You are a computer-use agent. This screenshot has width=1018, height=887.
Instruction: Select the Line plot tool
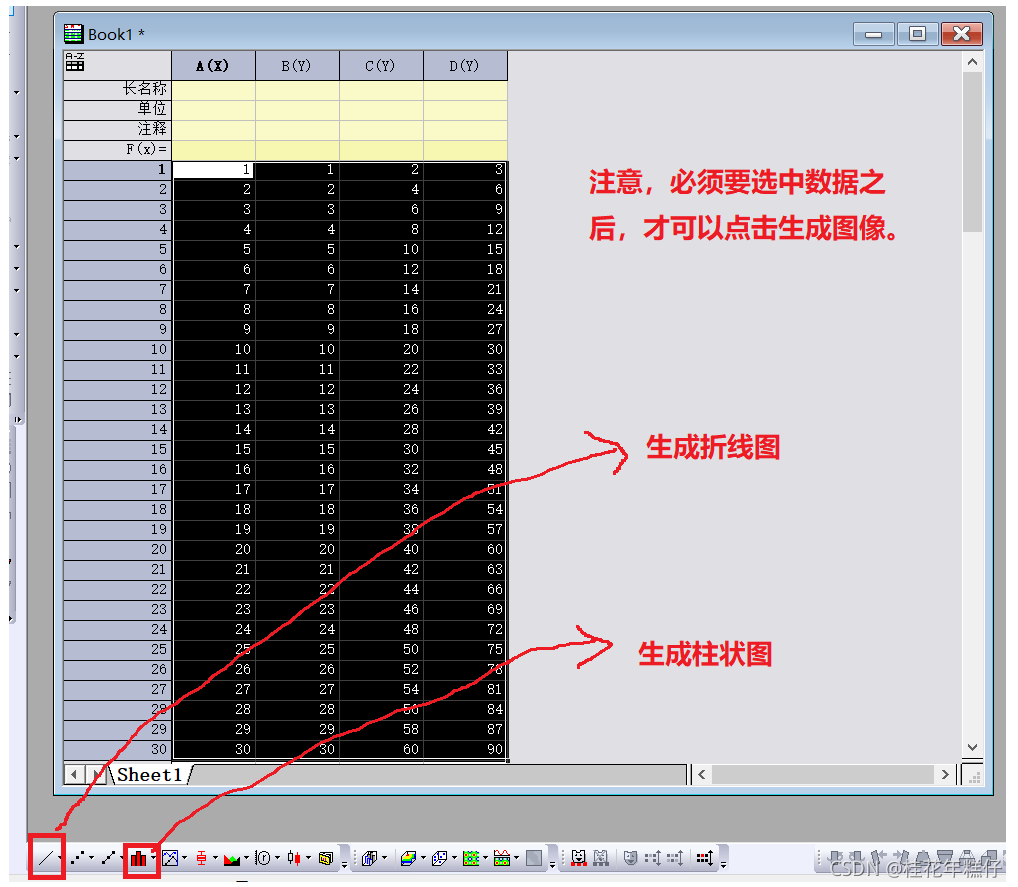pos(45,858)
